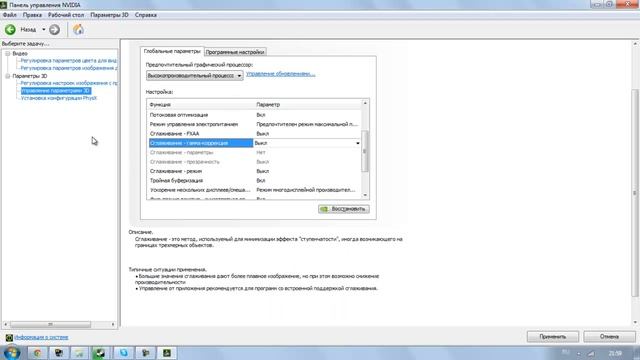Open the Информация о системе link
640x360 pixels.
41,338
